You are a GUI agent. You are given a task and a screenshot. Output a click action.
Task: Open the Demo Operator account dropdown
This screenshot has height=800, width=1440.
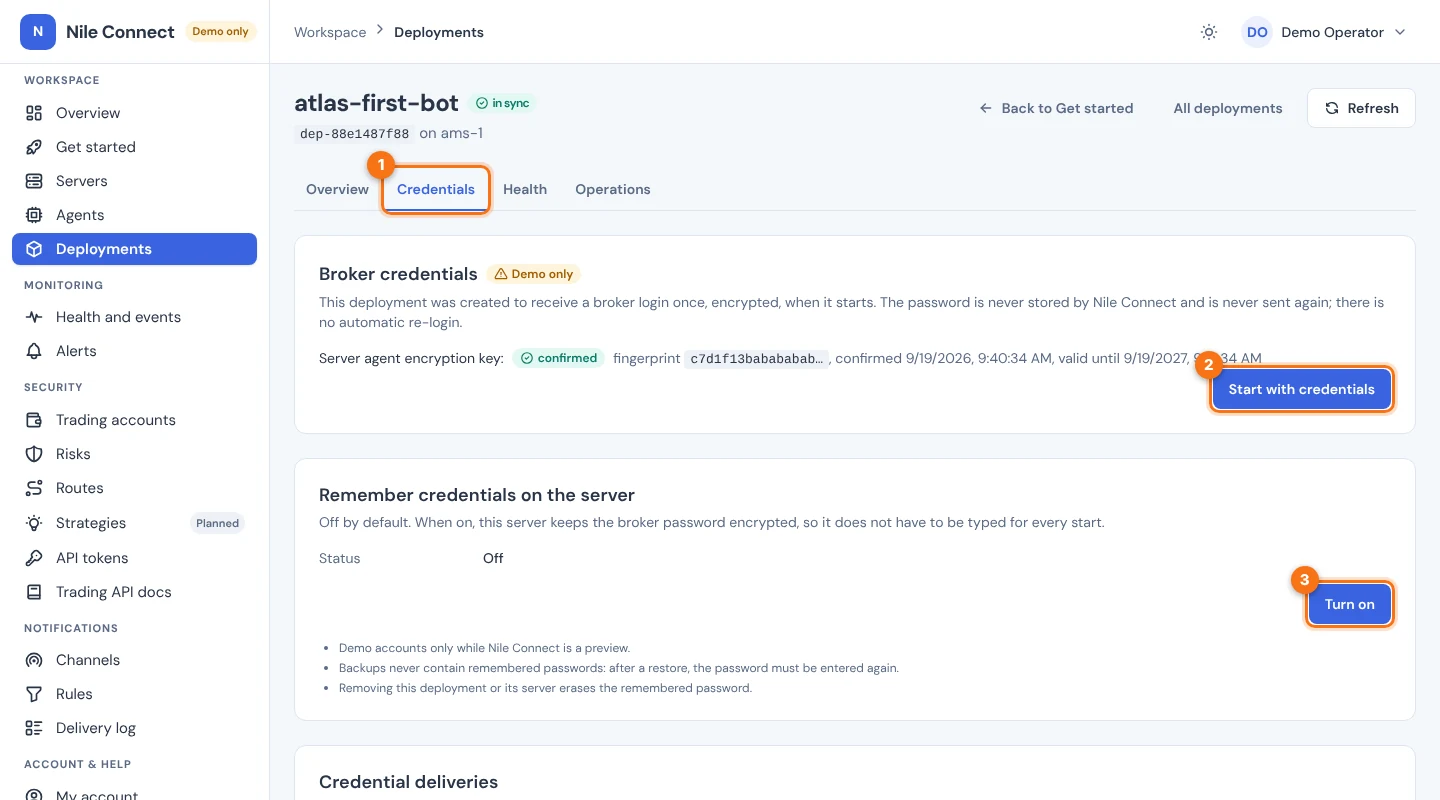click(1324, 32)
